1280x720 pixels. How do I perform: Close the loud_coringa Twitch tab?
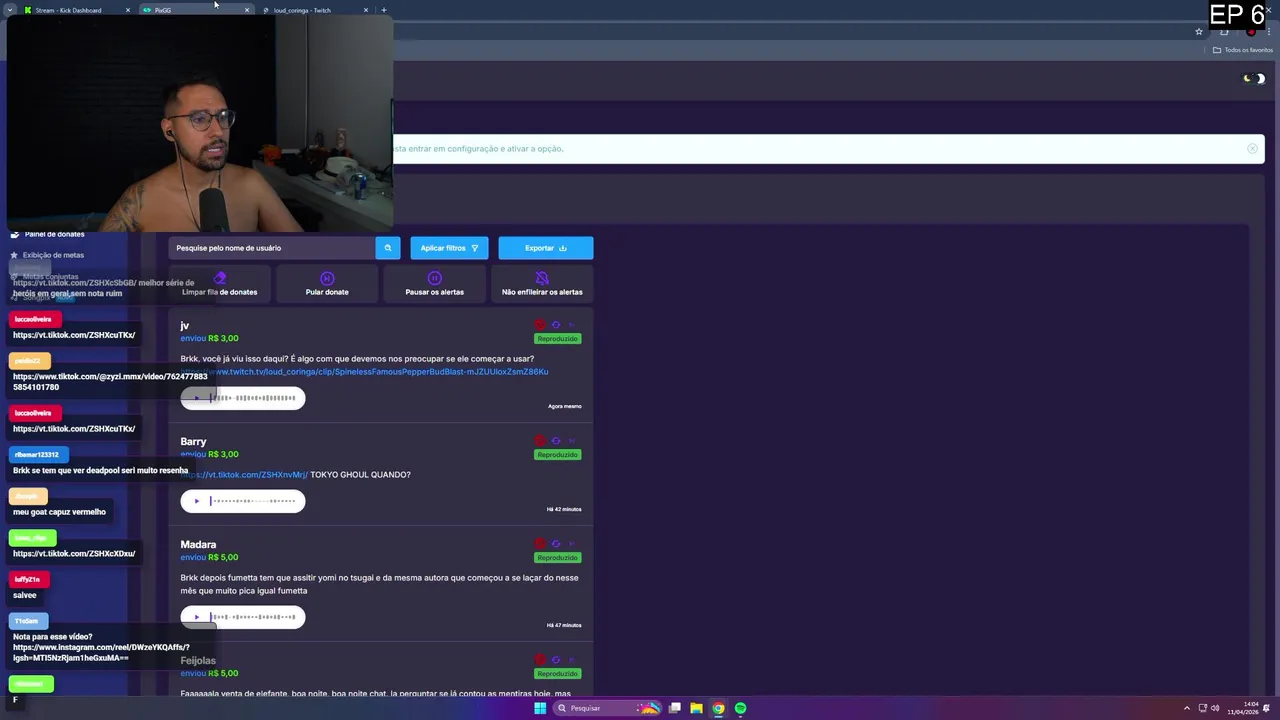pos(366,10)
